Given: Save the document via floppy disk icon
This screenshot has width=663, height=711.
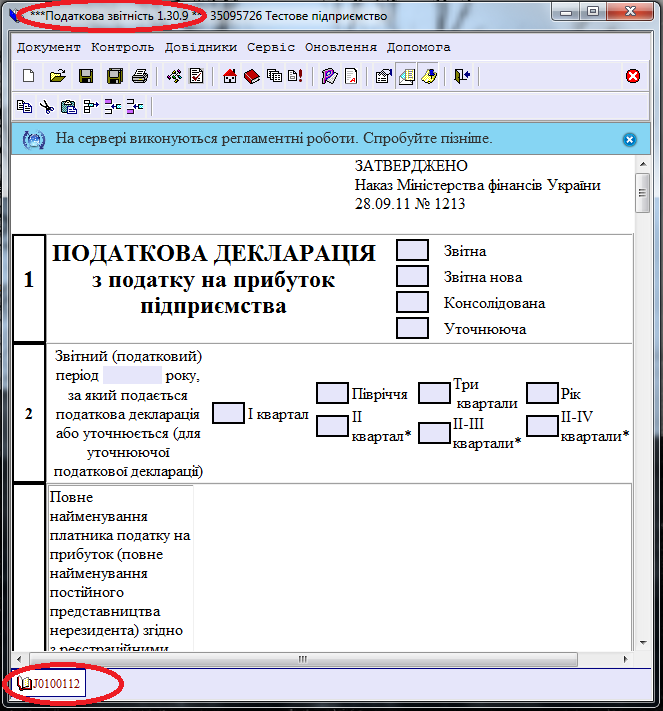Looking at the screenshot, I should (x=86, y=76).
